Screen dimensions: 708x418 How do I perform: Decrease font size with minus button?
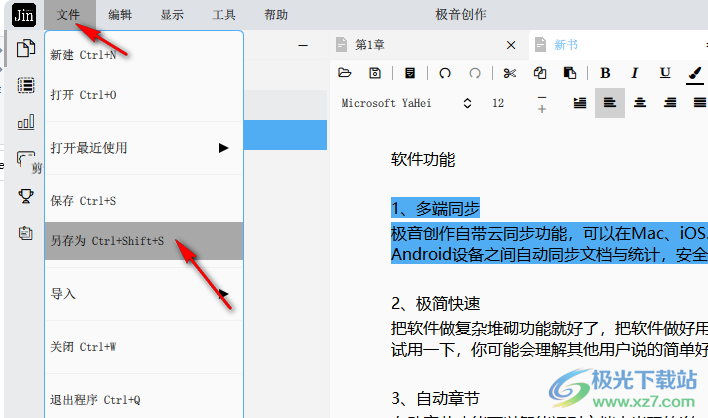(542, 97)
